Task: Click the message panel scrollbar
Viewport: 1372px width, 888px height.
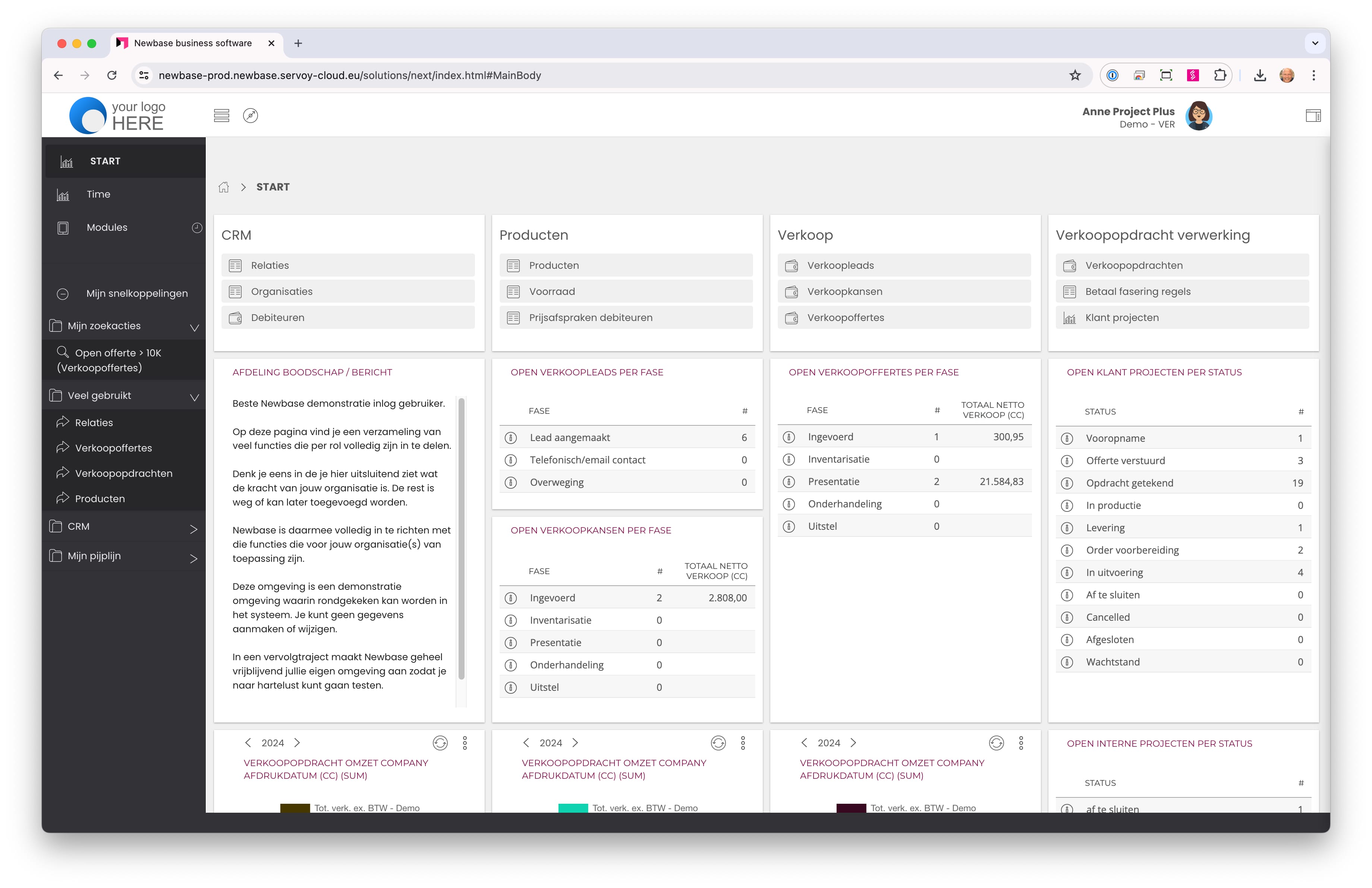Action: tap(461, 538)
